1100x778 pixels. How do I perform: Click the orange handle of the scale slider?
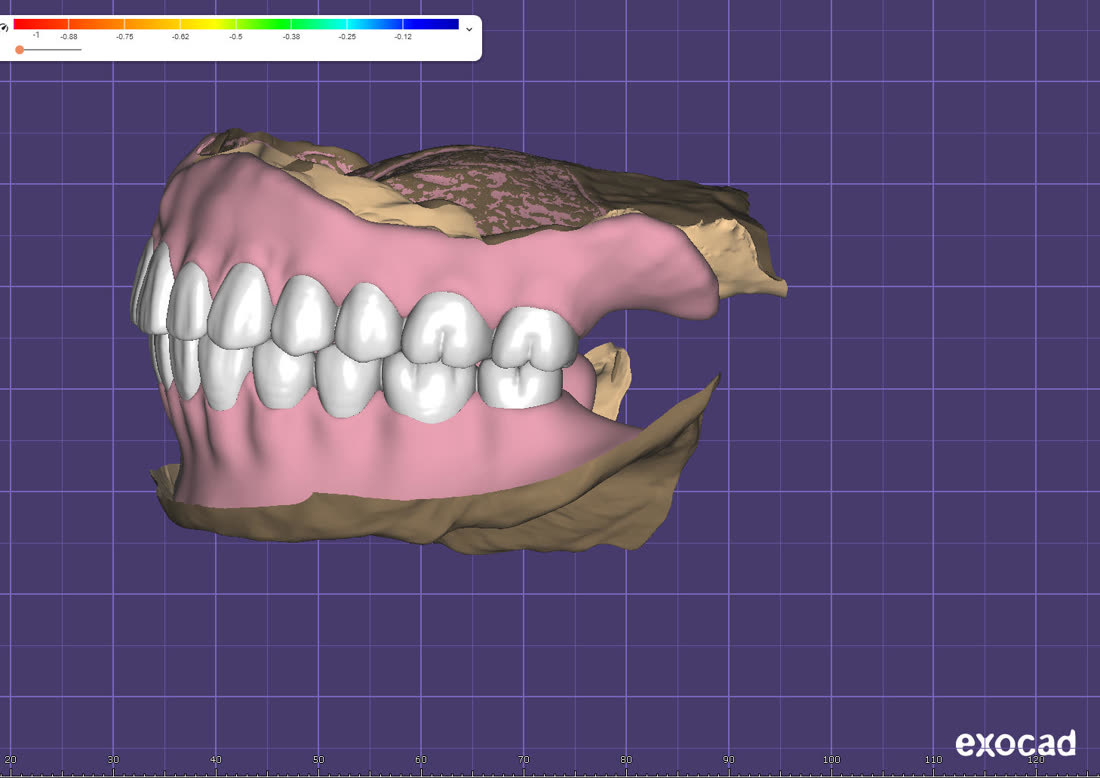[20, 50]
